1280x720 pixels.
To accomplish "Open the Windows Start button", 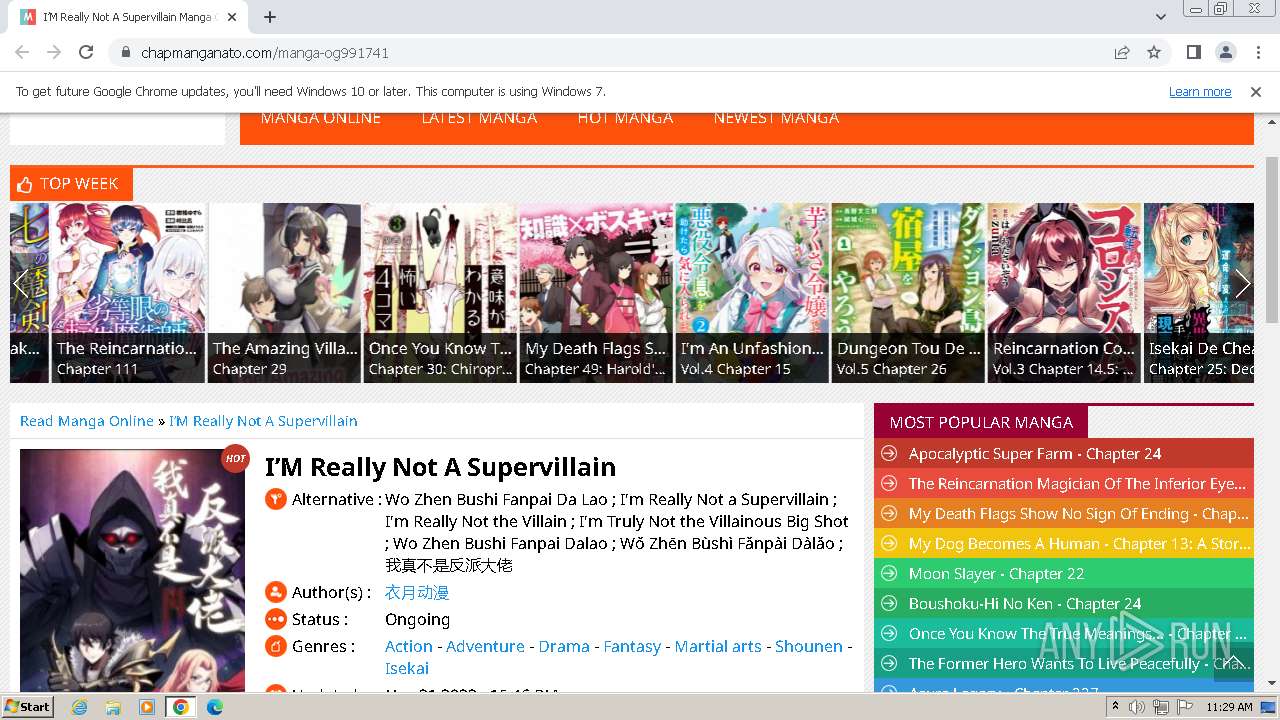I will pyautogui.click(x=28, y=706).
